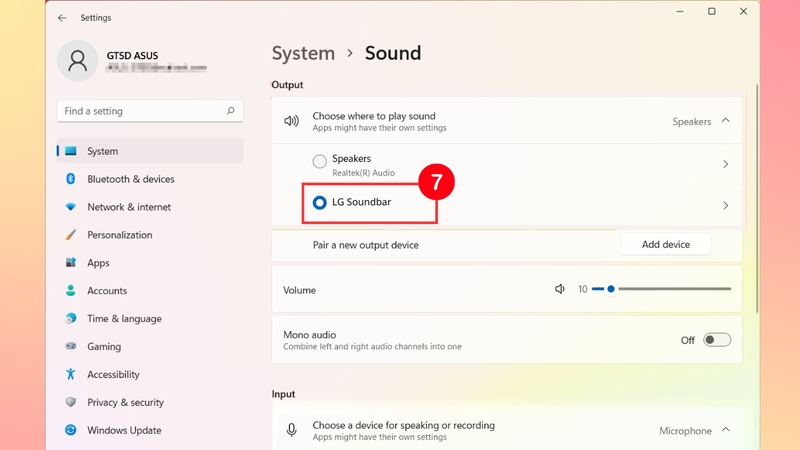Viewport: 800px width, 450px height.
Task: Select the Speakers Realtek radio button
Action: [x=319, y=161]
